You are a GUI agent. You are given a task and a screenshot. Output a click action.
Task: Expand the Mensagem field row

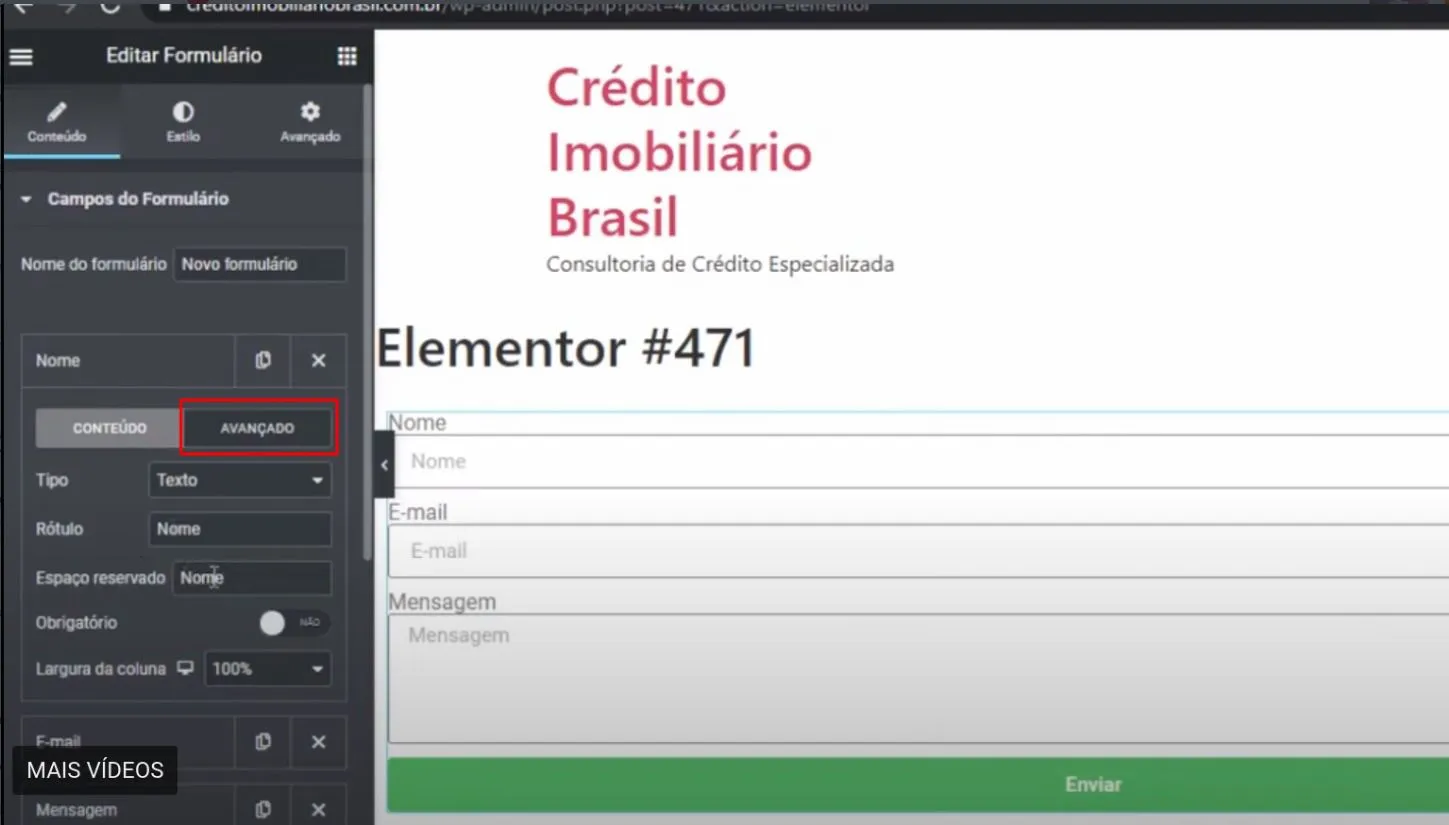pos(128,809)
